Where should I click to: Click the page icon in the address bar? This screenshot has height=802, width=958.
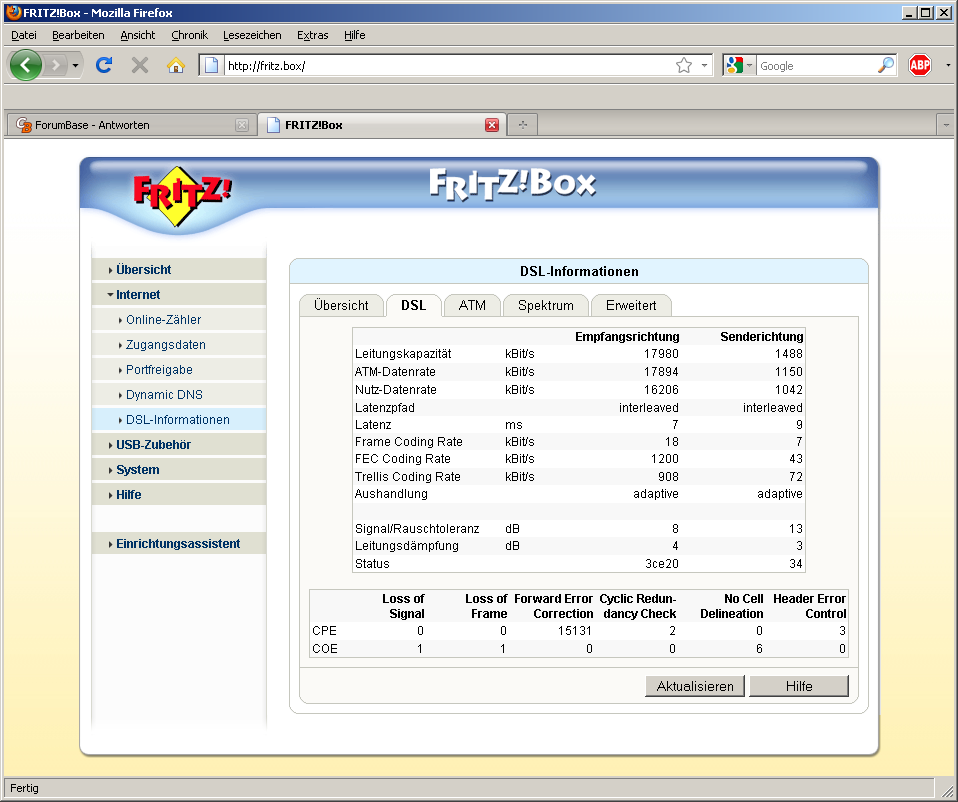click(211, 65)
